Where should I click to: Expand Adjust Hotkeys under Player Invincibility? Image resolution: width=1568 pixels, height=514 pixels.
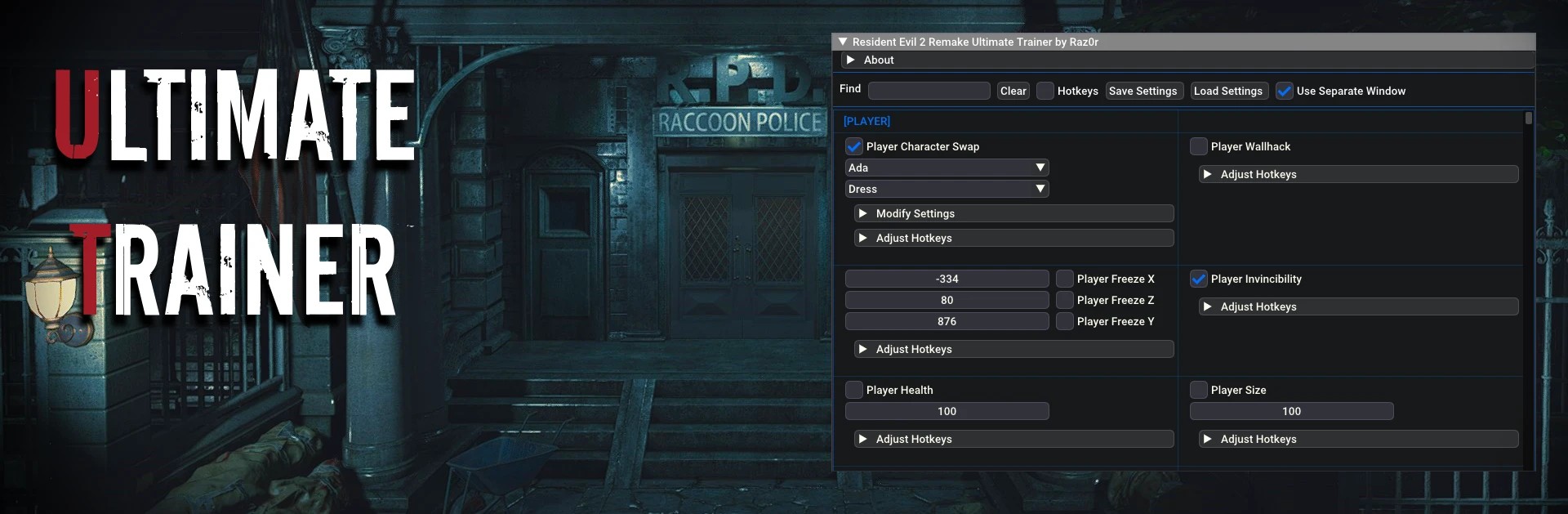pos(1359,306)
